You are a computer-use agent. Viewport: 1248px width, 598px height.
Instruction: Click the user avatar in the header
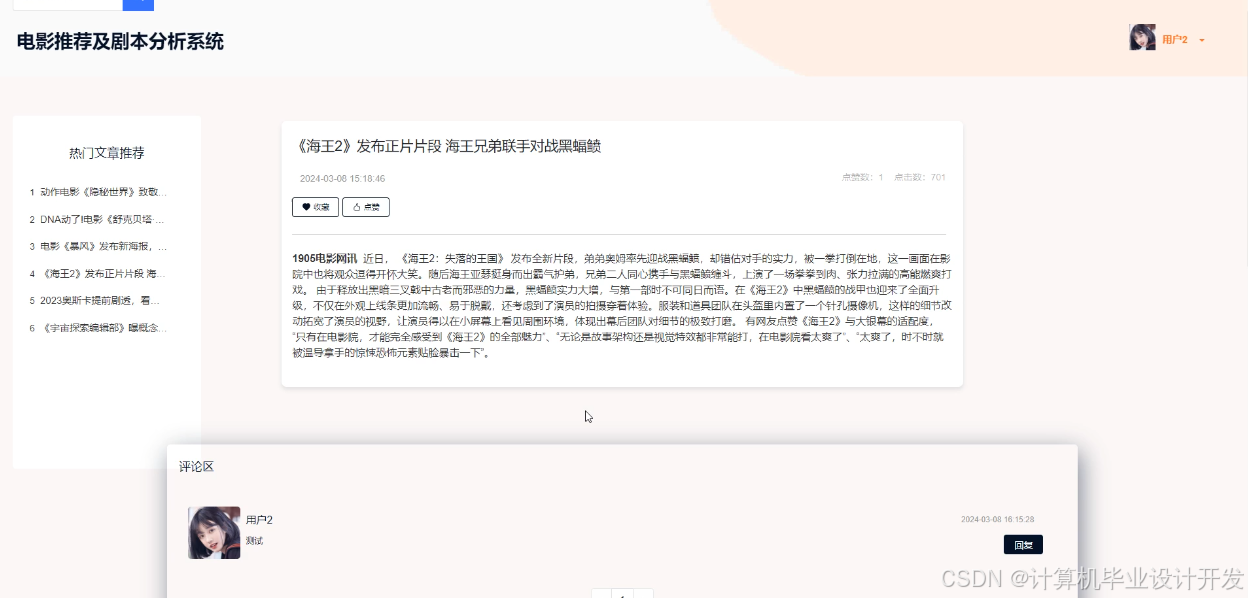1142,38
